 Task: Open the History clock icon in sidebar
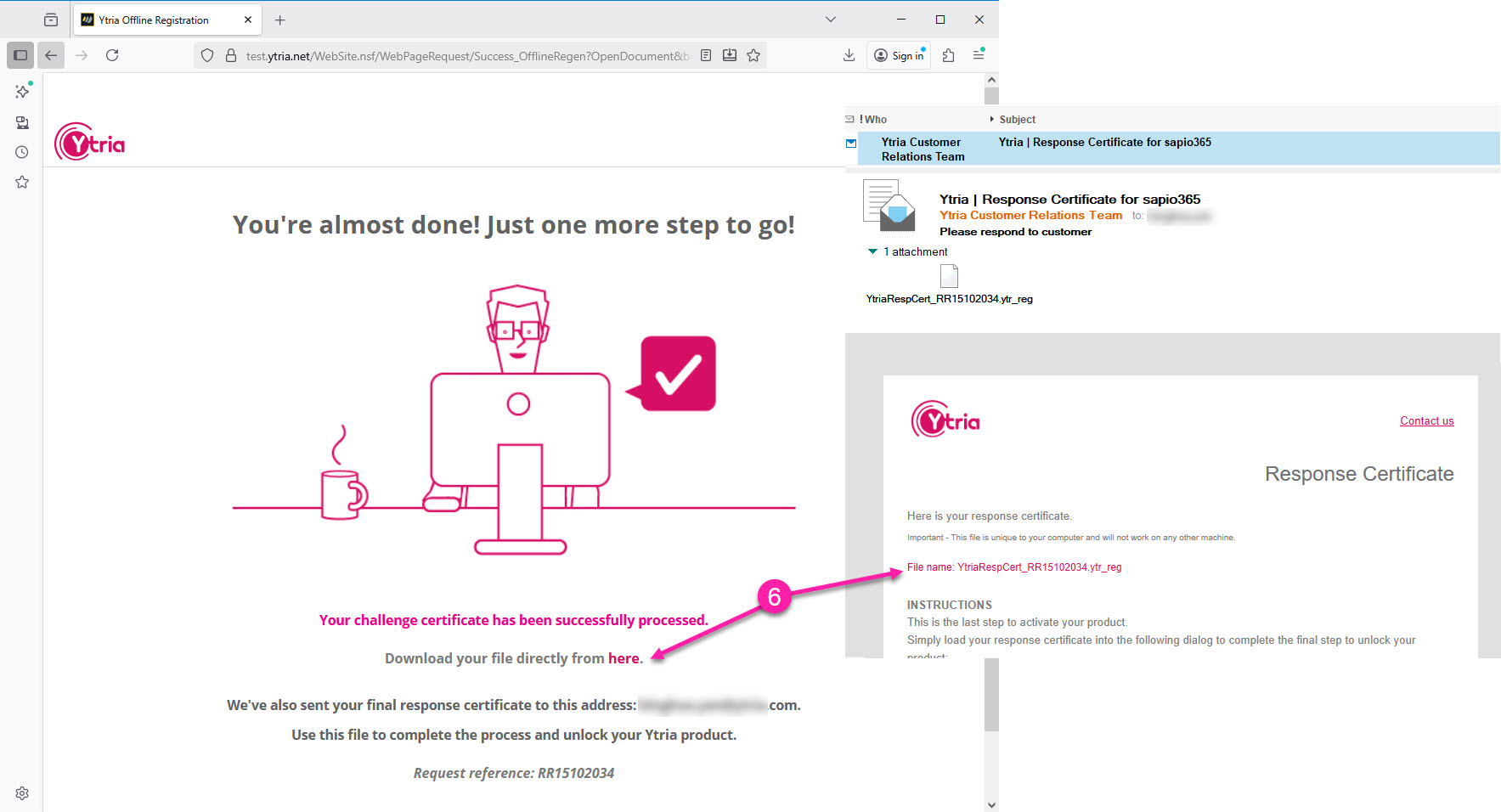point(22,152)
